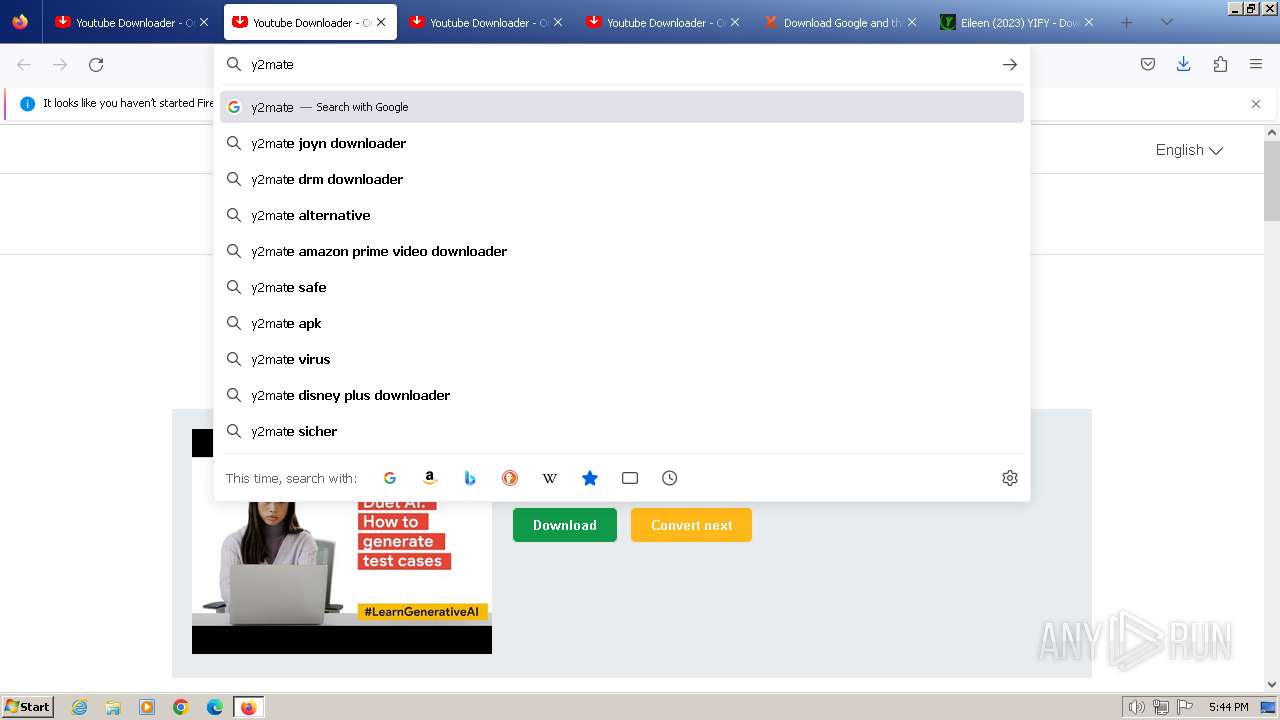1280x720 pixels.
Task: Open the Pocket save icon
Action: coord(1148,64)
